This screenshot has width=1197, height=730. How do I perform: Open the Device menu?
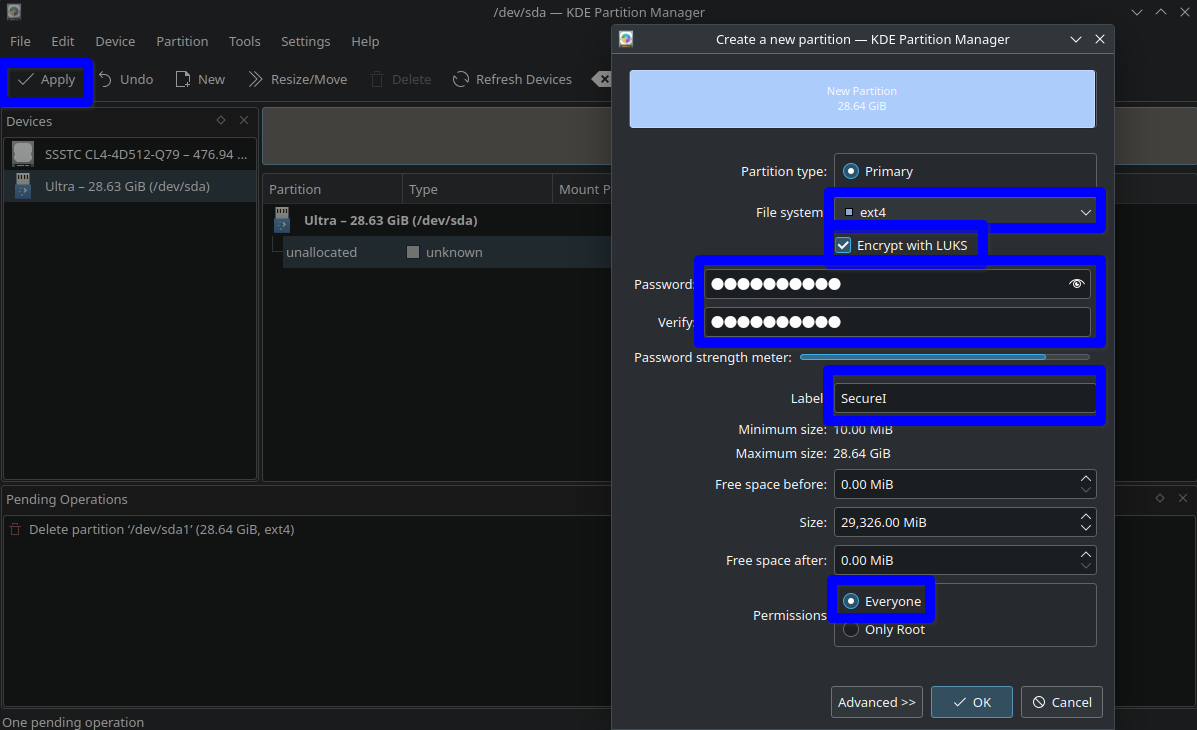[x=115, y=41]
